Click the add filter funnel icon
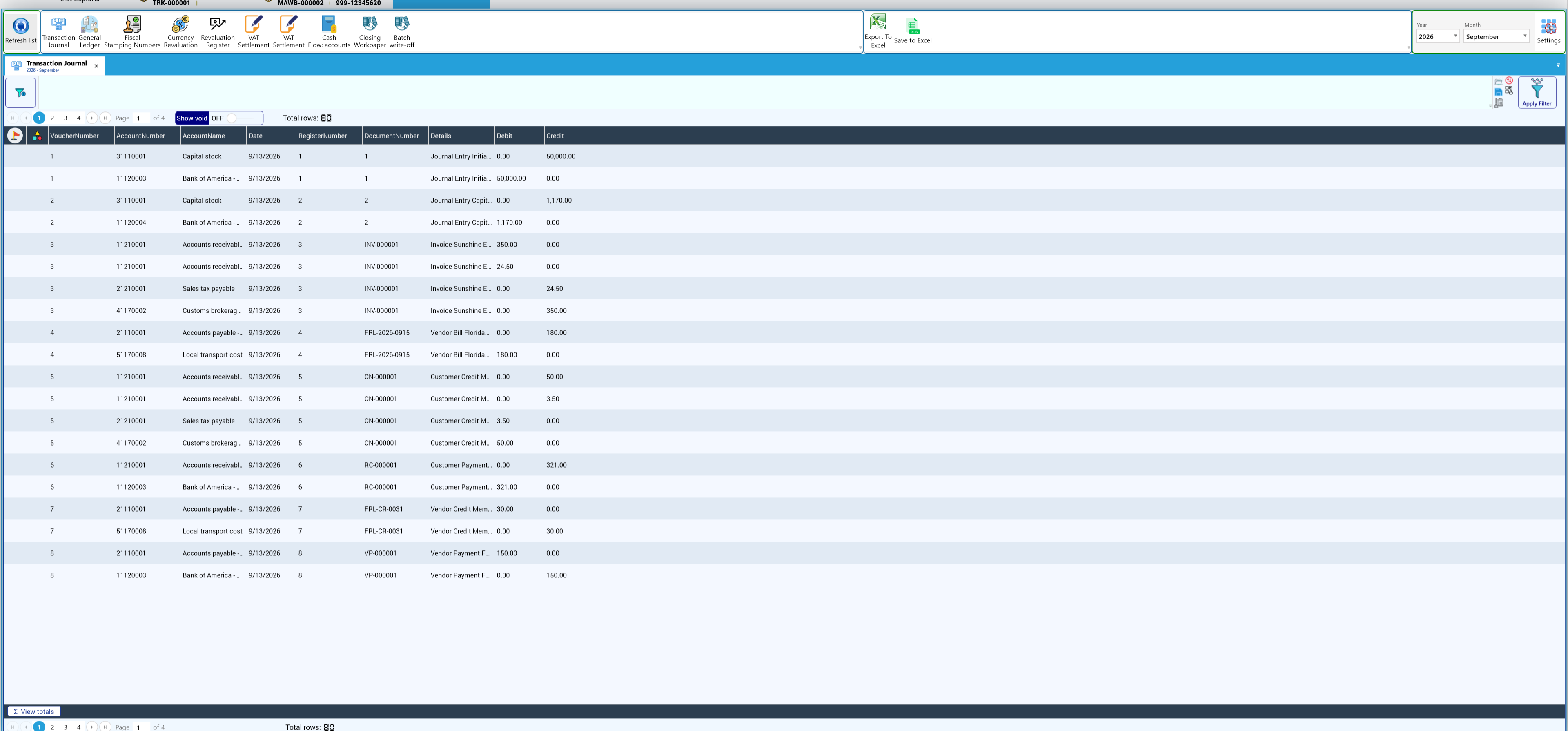Screen dimensions: 1568x731 [21, 93]
